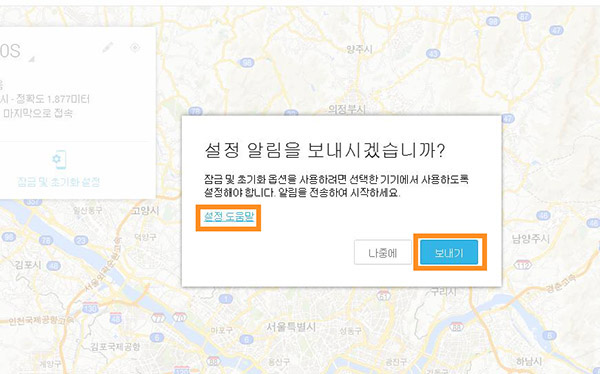This screenshot has width=600, height=374.
Task: Open the 설정 도움말 help link
Action: tap(229, 217)
